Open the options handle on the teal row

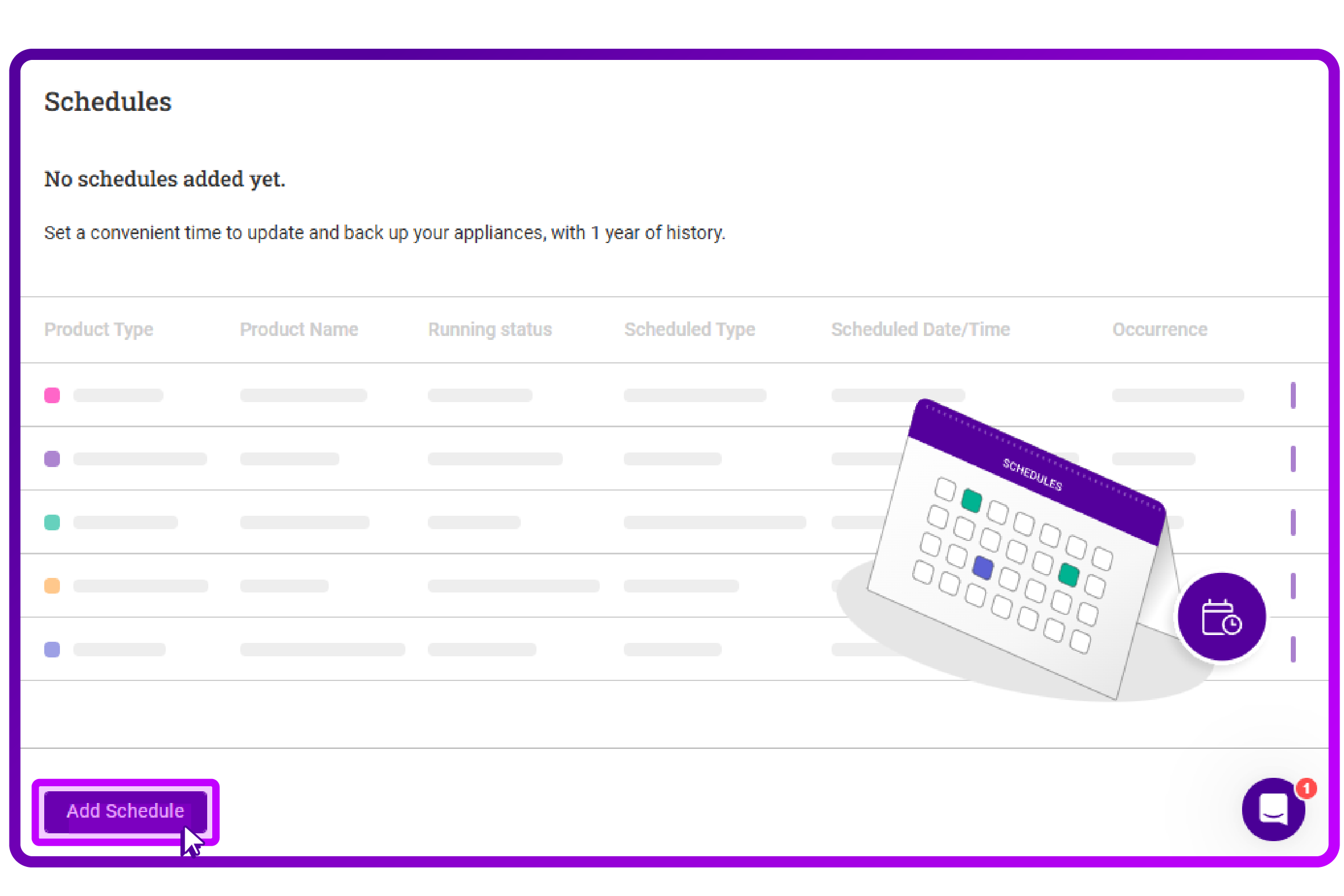pyautogui.click(x=1292, y=522)
